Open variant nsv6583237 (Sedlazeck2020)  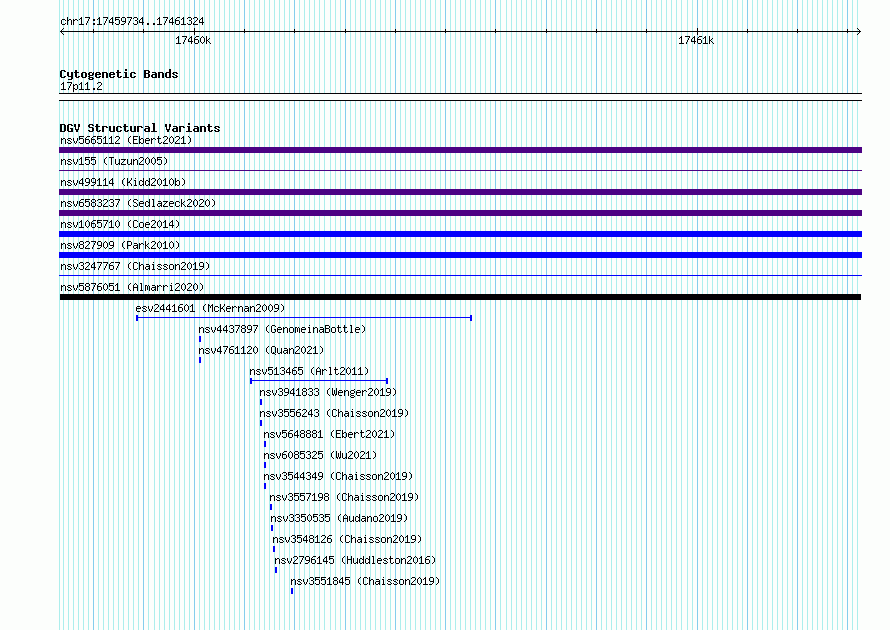click(x=138, y=203)
